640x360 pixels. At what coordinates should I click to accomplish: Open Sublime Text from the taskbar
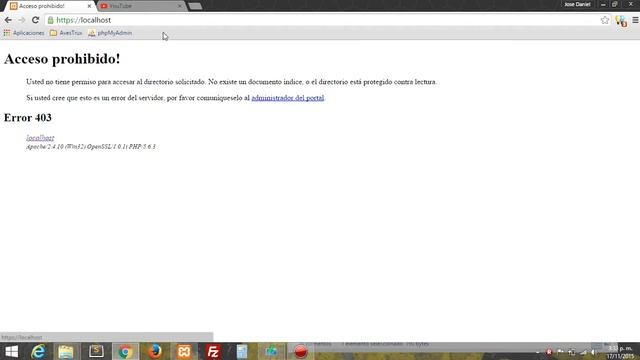(x=96, y=351)
